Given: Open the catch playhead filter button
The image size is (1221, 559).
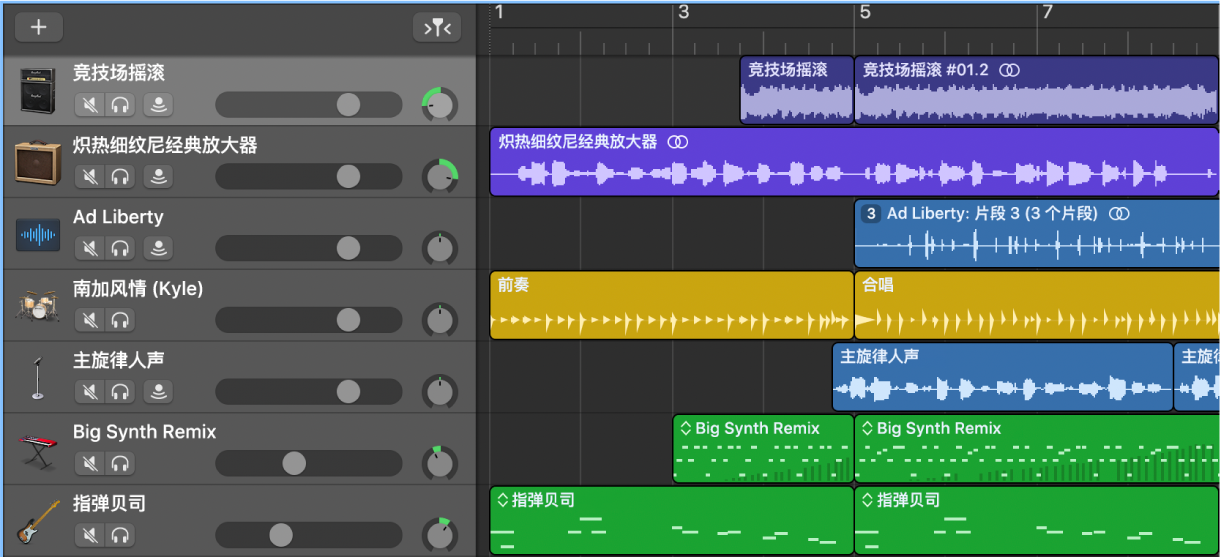Looking at the screenshot, I should [x=437, y=27].
